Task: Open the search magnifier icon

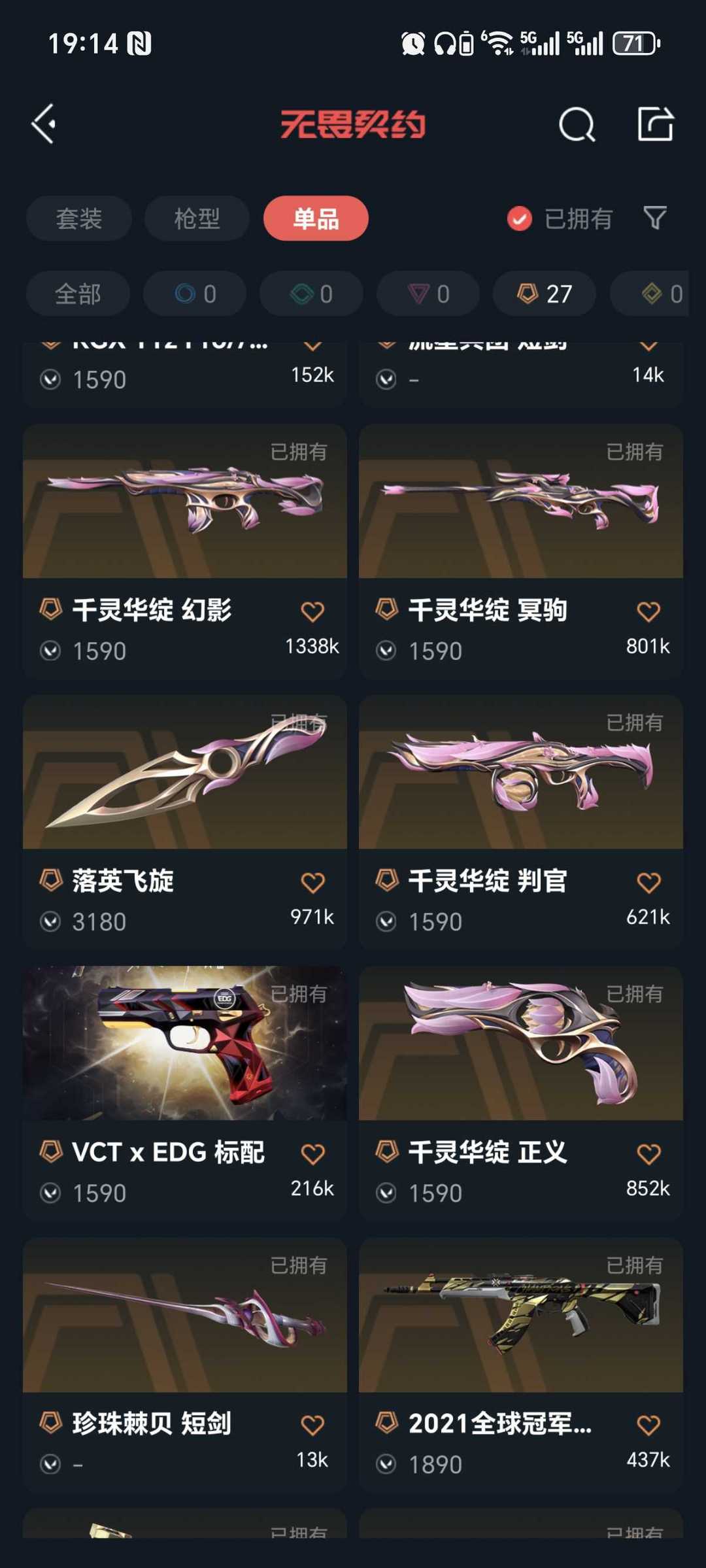Action: (577, 124)
